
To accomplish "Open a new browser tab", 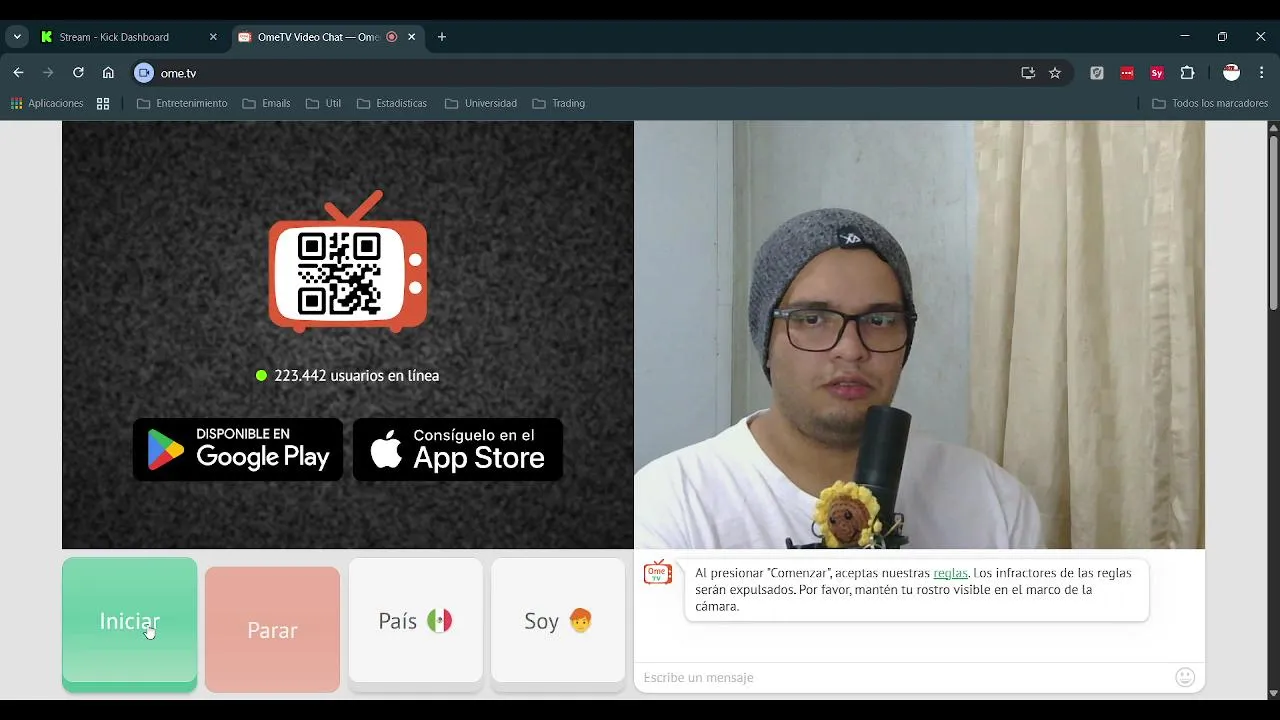I will (x=442, y=37).
